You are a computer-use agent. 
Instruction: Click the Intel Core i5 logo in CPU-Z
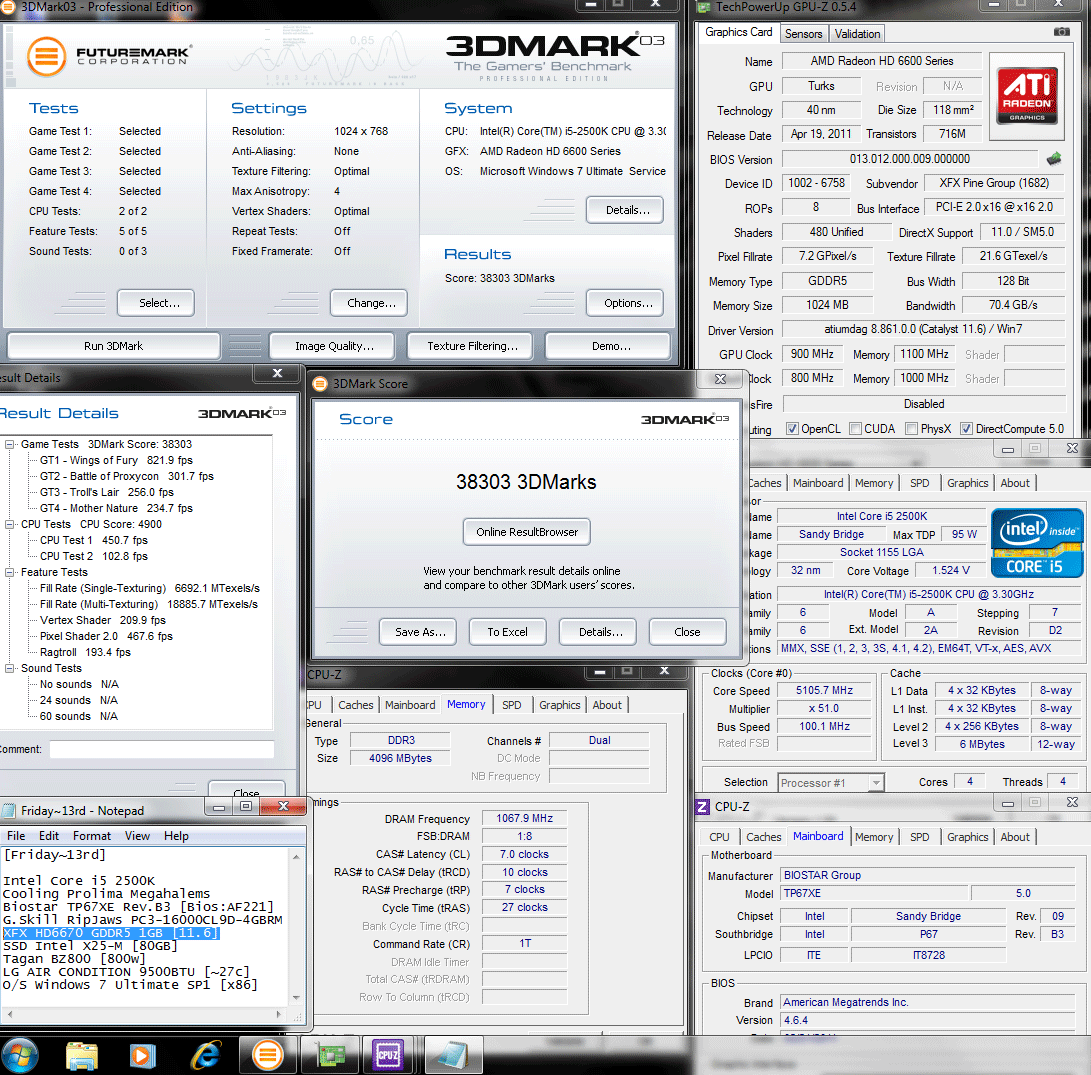coord(1037,543)
